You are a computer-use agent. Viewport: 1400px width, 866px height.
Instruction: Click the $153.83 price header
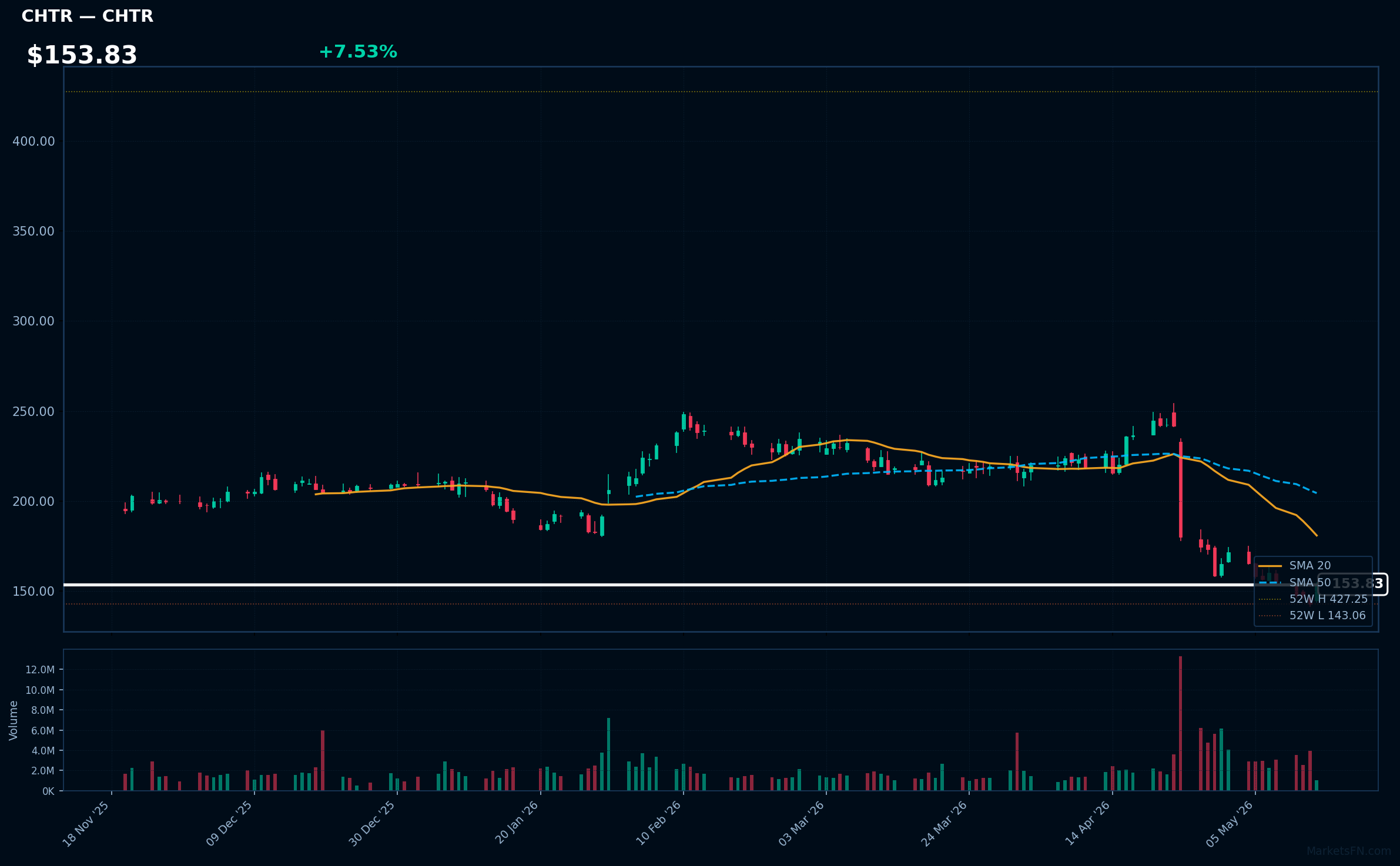click(82, 55)
